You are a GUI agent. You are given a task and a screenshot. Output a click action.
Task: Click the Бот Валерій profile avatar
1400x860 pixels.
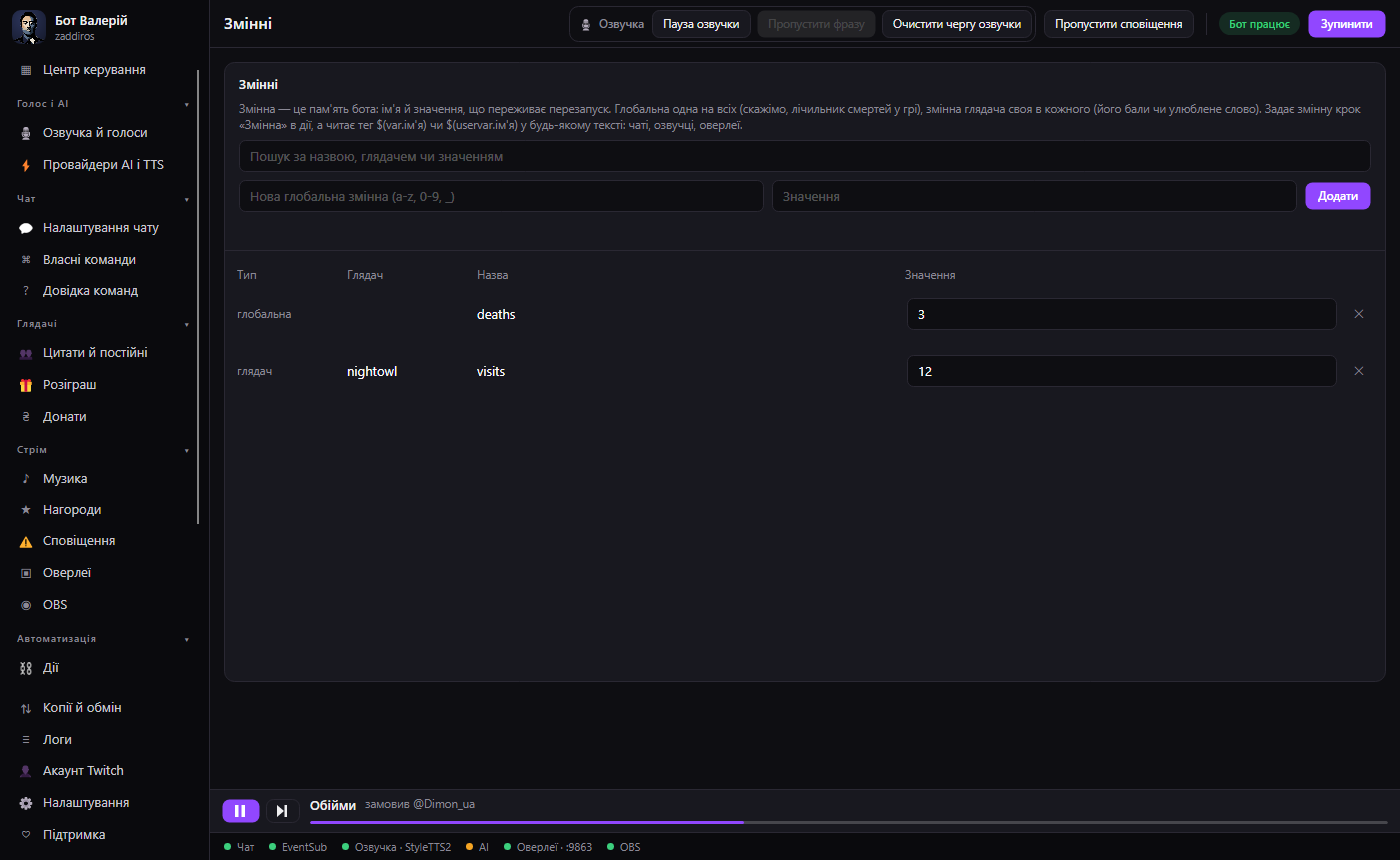tap(29, 27)
